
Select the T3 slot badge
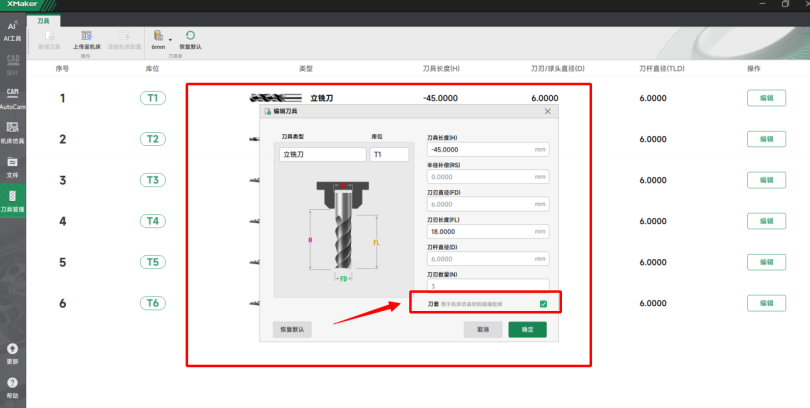pyautogui.click(x=153, y=180)
